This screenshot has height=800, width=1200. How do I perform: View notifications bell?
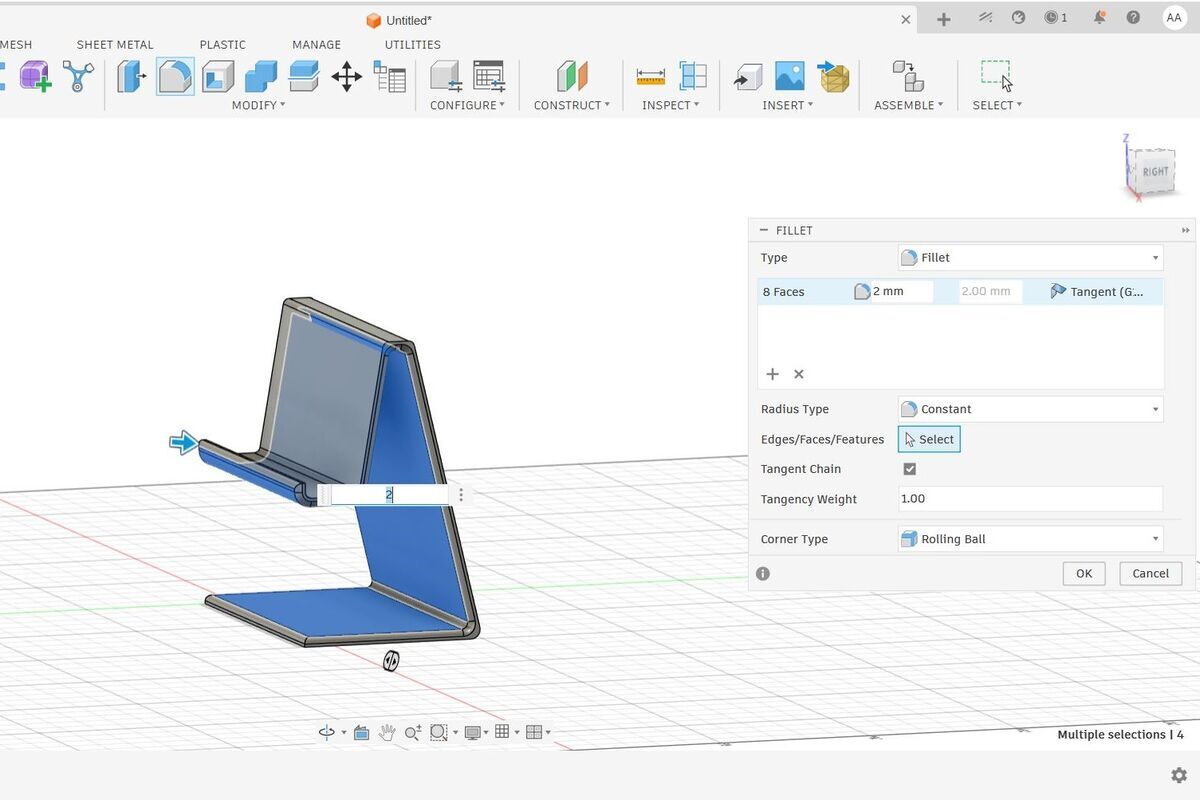click(x=1100, y=18)
